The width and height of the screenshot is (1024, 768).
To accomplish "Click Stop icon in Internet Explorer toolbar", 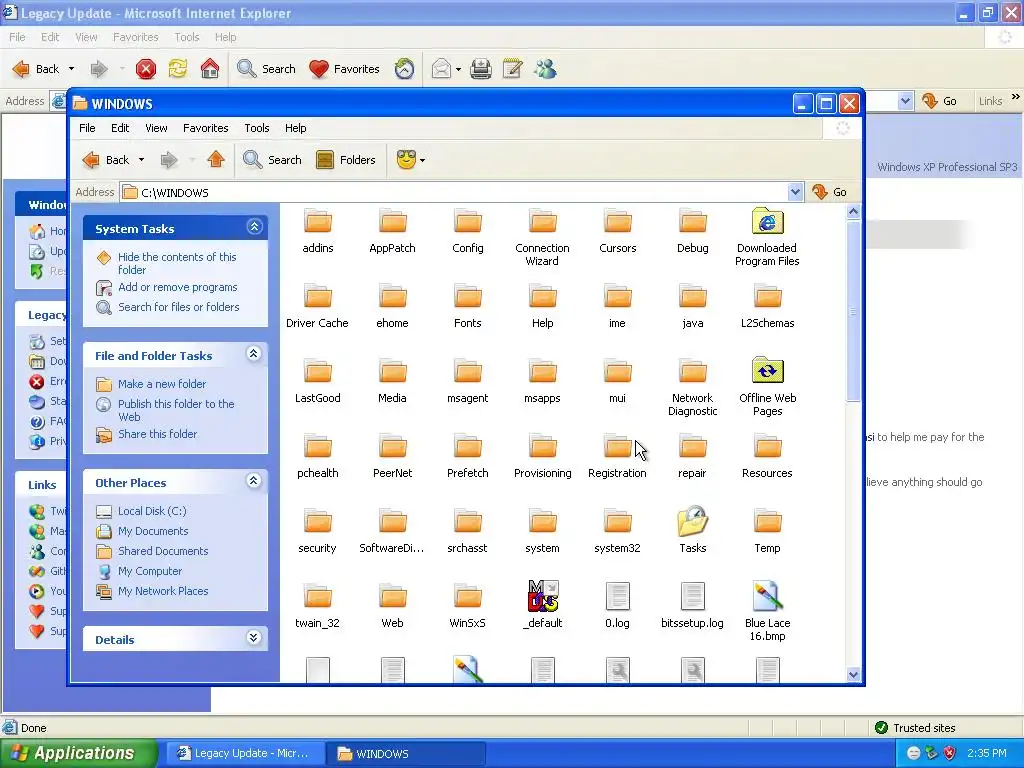I will 146,69.
